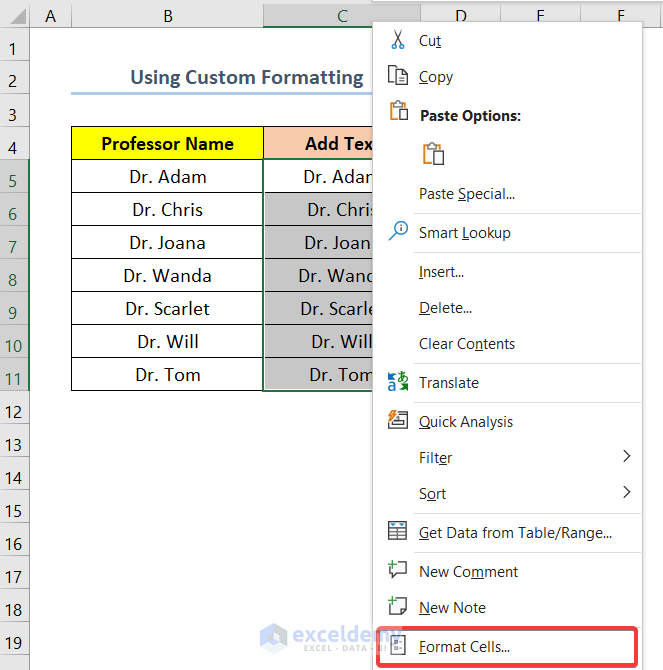Click the Professor Name header cell

tap(167, 143)
